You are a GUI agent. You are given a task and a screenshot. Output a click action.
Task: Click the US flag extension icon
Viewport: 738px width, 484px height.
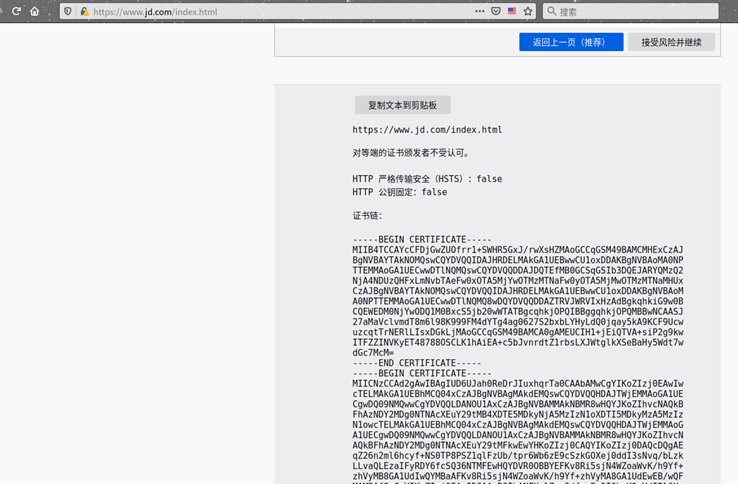click(512, 12)
